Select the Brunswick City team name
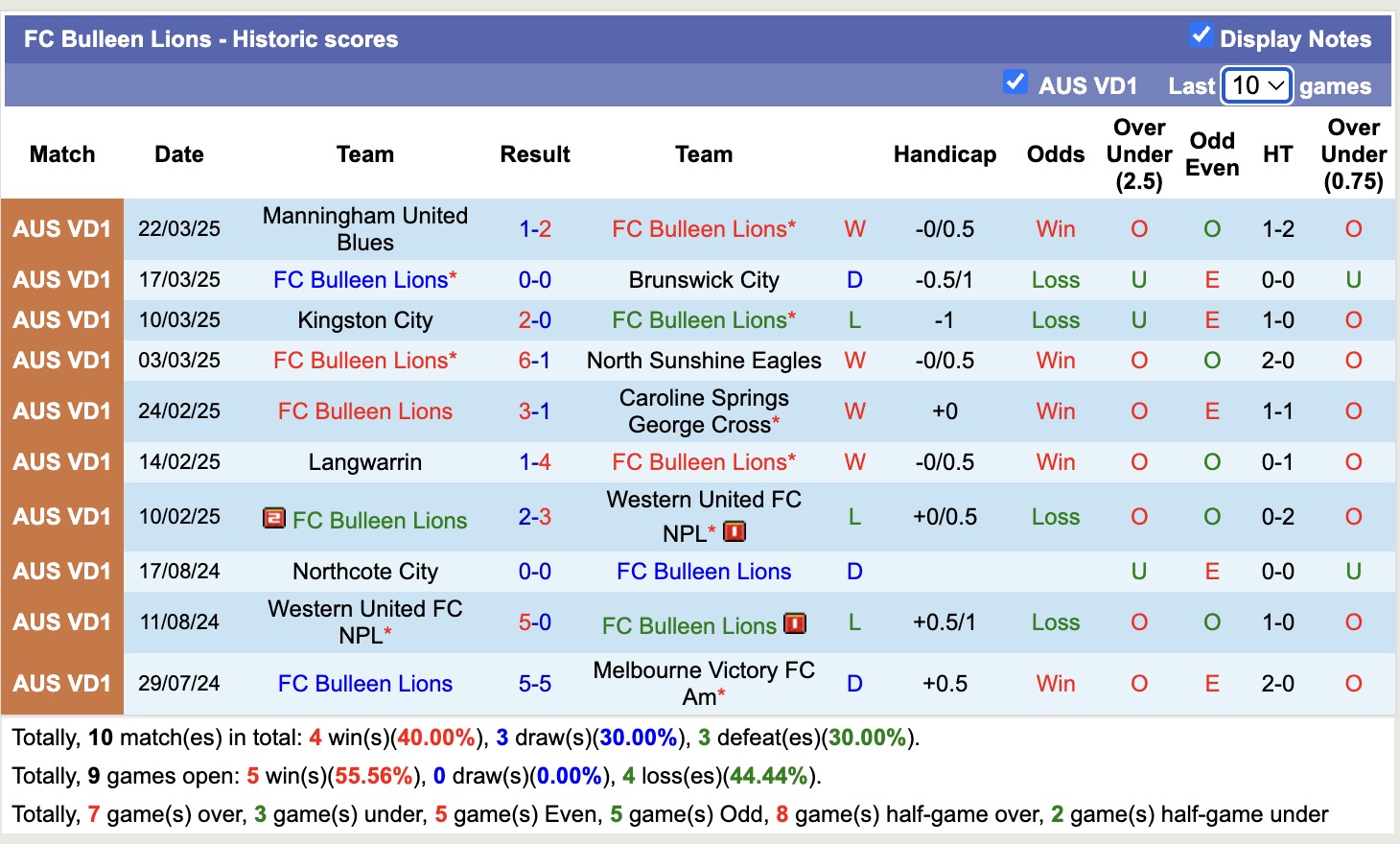The width and height of the screenshot is (1400, 844). [703, 279]
